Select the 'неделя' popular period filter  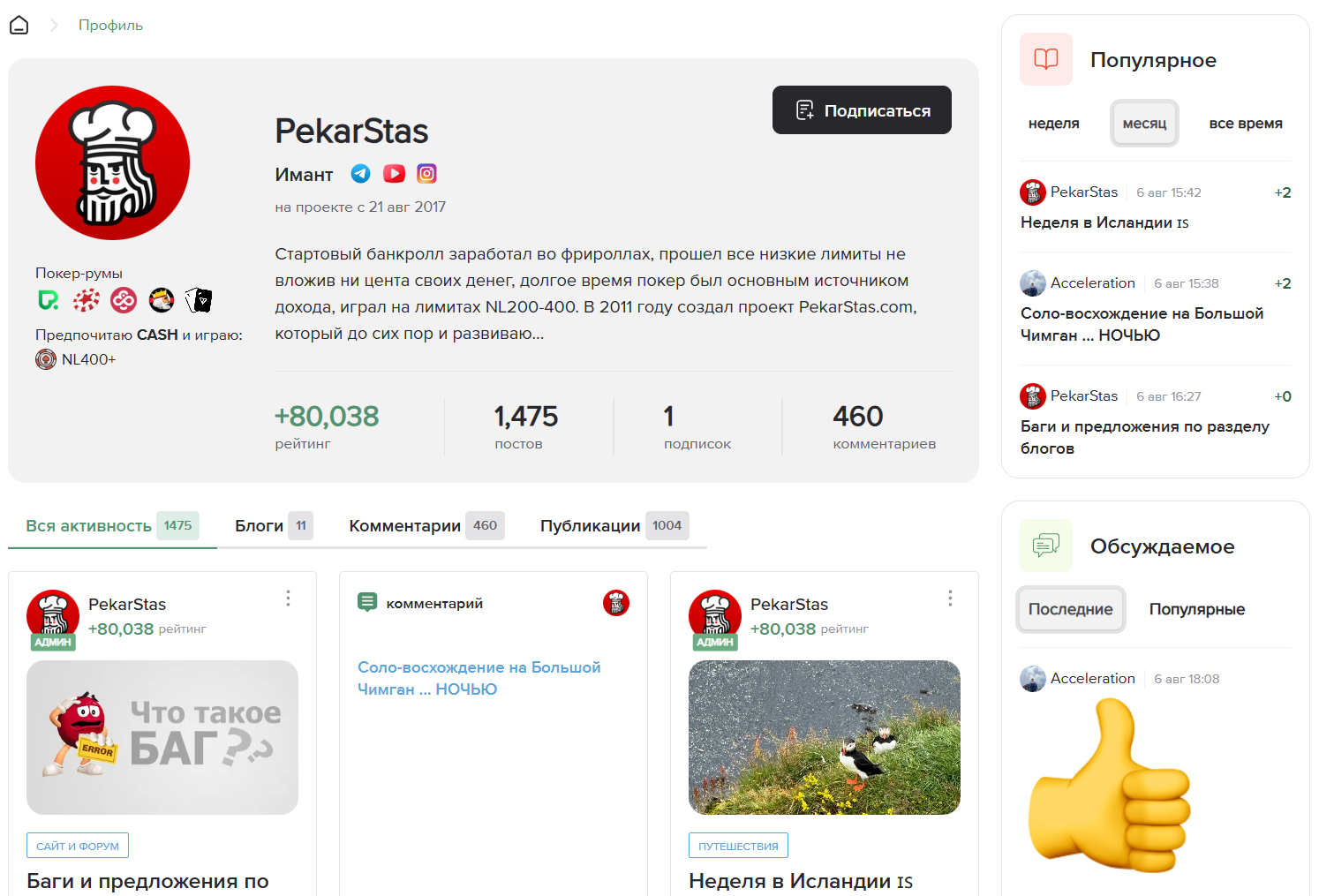(x=1053, y=124)
